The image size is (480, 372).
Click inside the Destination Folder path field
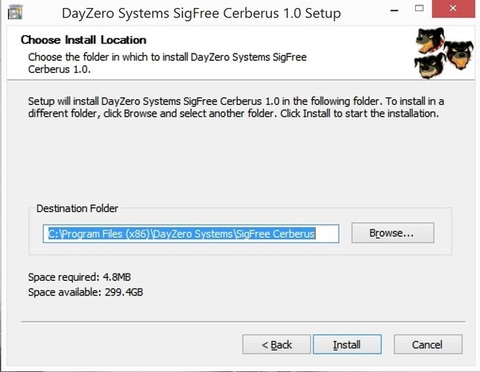coord(191,233)
